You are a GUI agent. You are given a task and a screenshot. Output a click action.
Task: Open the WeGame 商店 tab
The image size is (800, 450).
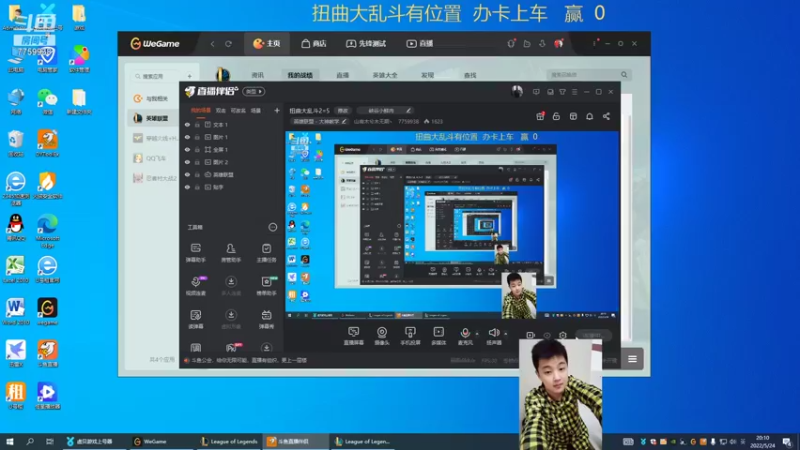(x=314, y=44)
